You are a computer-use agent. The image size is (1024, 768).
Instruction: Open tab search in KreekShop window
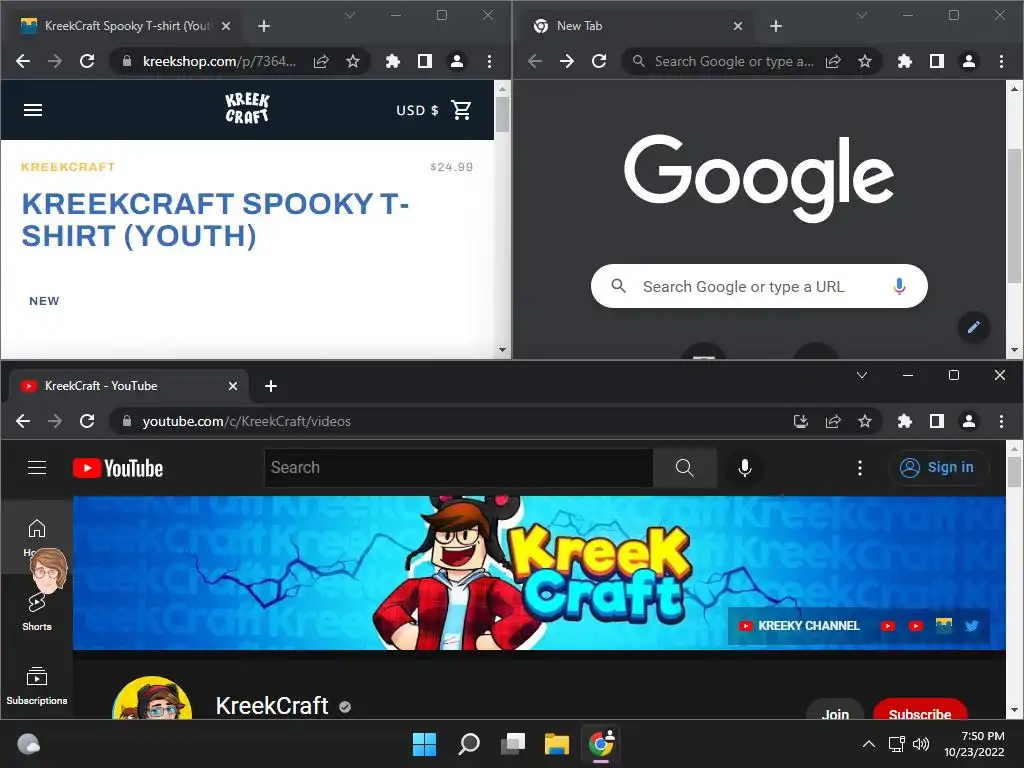[350, 15]
